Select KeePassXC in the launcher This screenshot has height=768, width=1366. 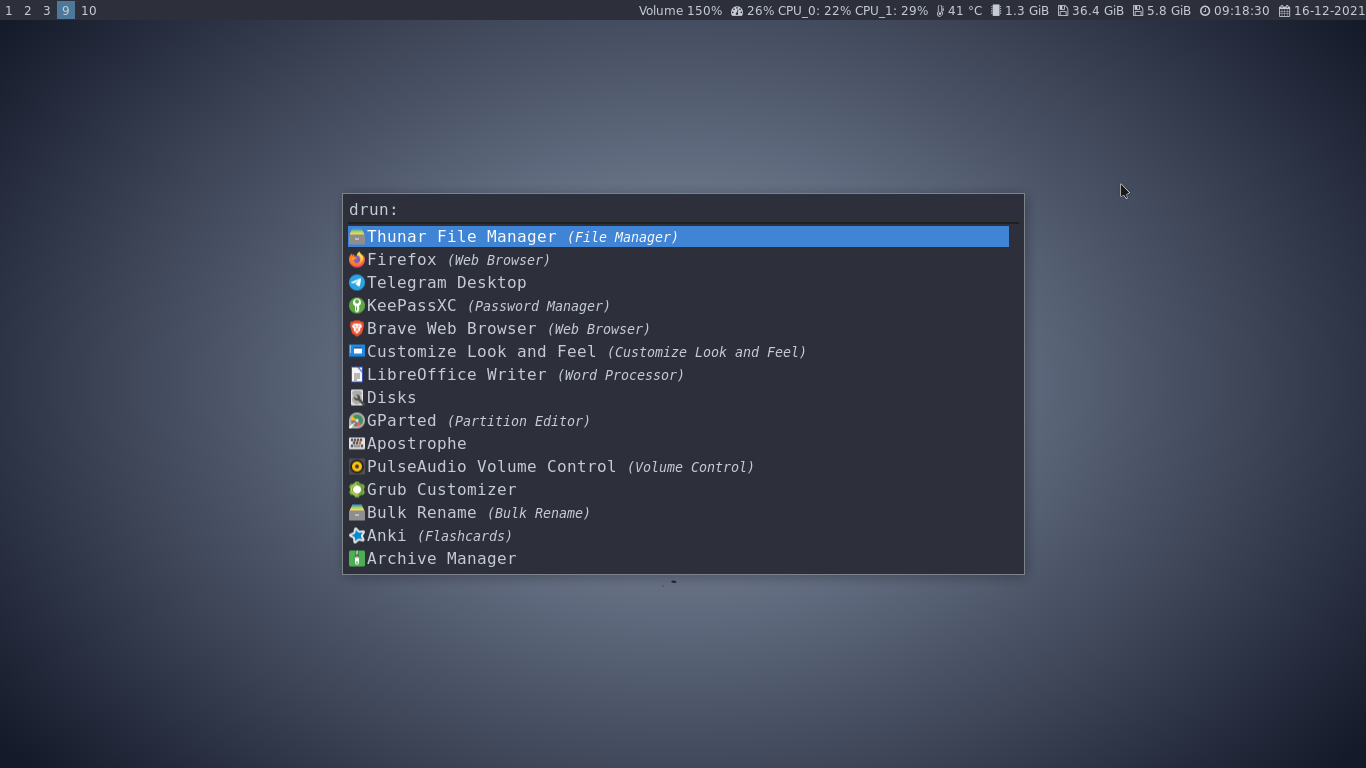(x=678, y=306)
